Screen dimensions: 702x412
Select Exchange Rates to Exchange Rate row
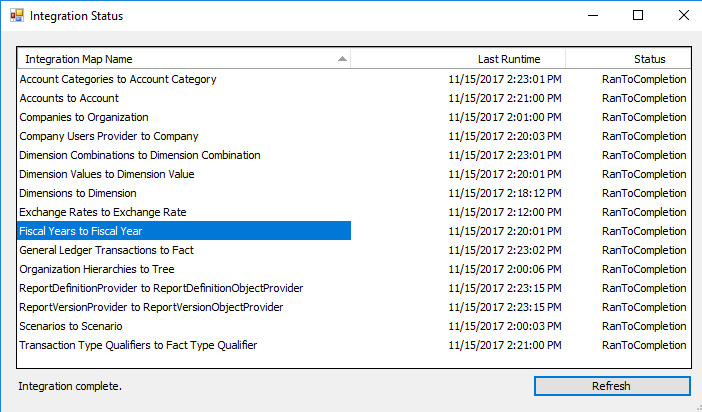coord(354,212)
